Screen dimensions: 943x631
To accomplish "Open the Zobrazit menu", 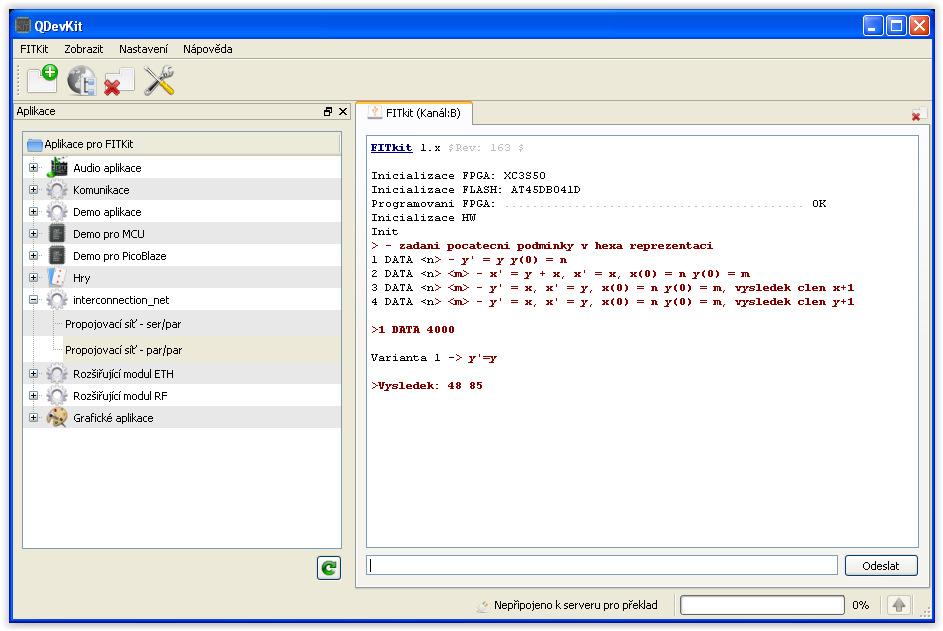I will pos(84,49).
